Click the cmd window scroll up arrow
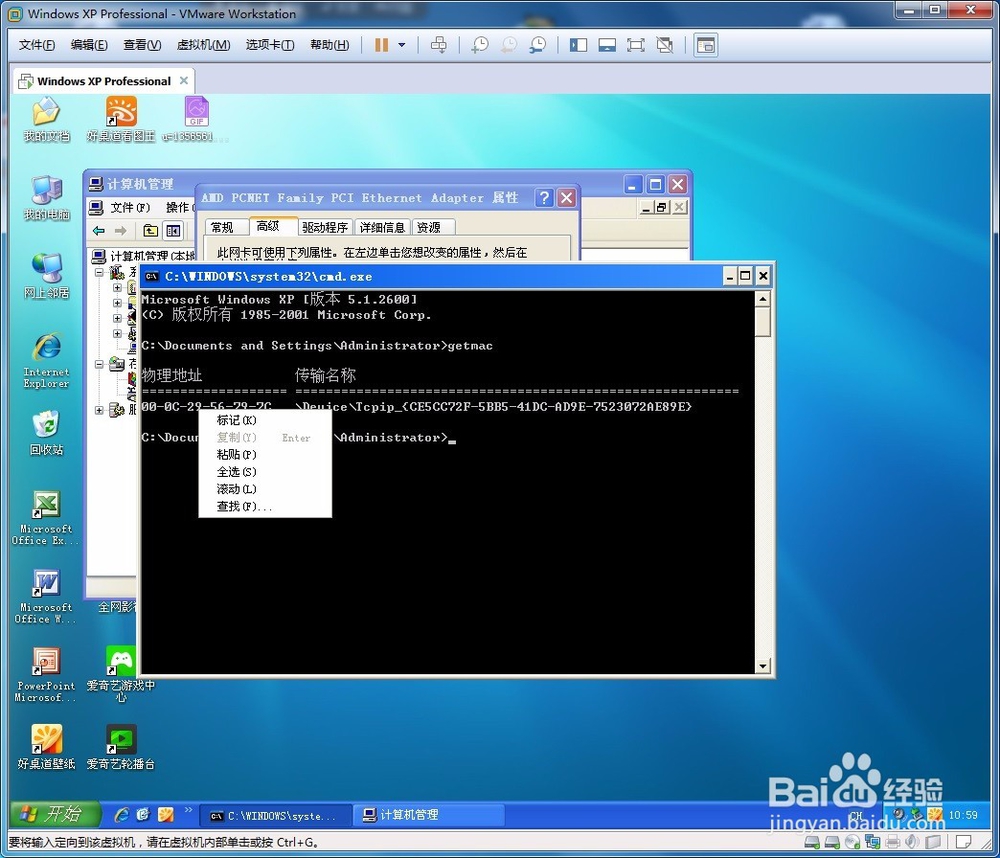The height and width of the screenshot is (858, 1000). 763,299
